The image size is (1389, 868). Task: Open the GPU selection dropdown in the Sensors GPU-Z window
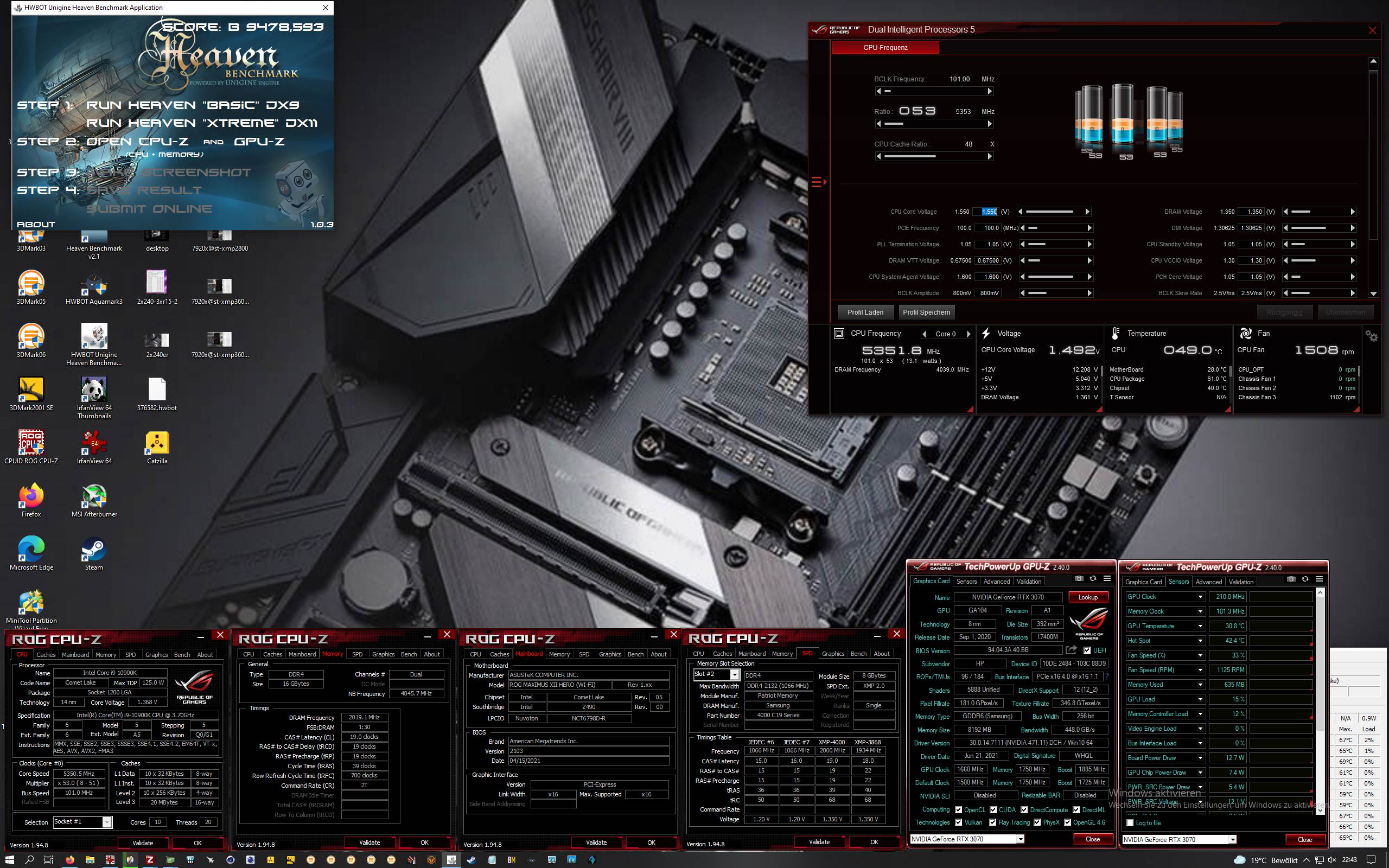pos(1180,839)
